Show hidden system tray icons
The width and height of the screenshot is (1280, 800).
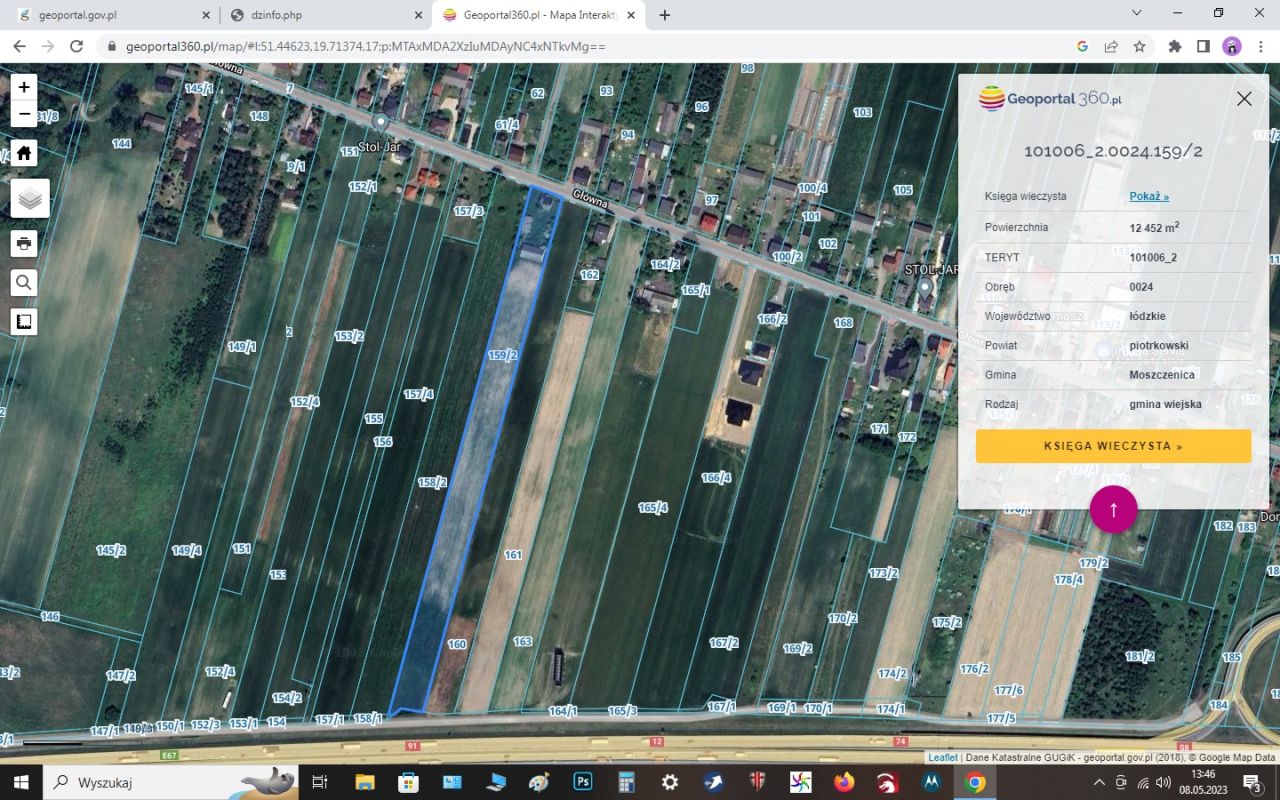[x=1099, y=782]
